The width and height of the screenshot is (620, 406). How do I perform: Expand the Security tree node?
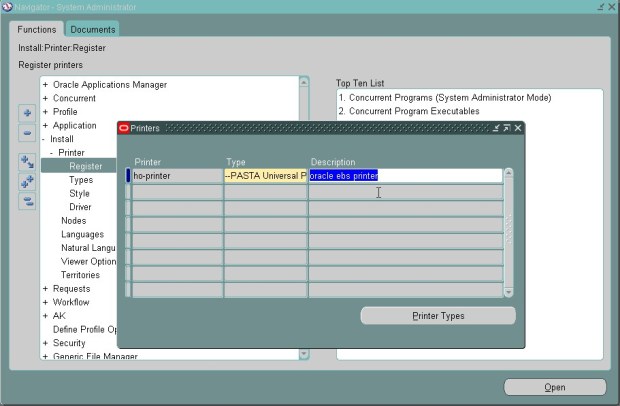point(45,342)
